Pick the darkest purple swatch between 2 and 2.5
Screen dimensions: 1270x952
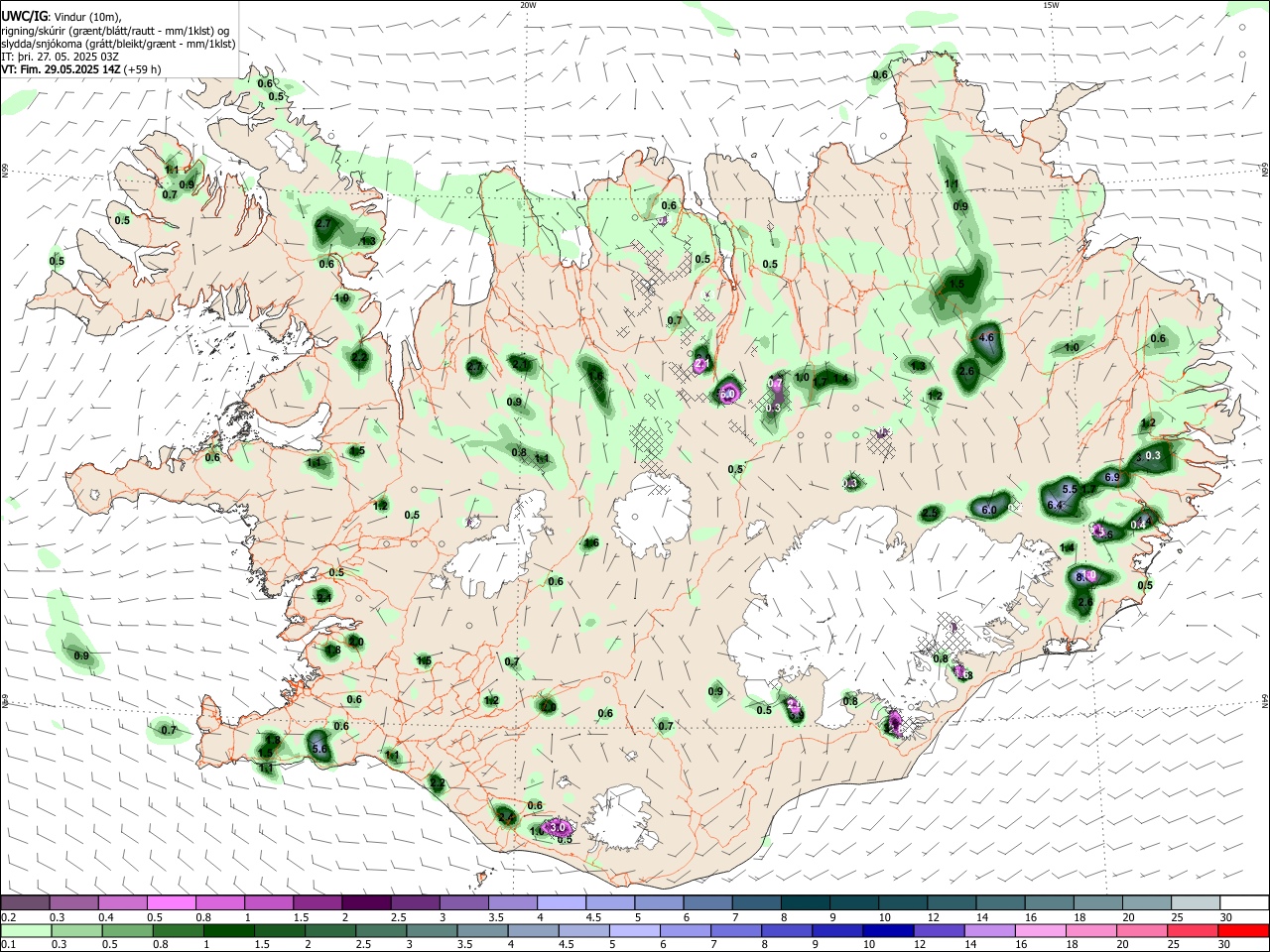[366, 902]
